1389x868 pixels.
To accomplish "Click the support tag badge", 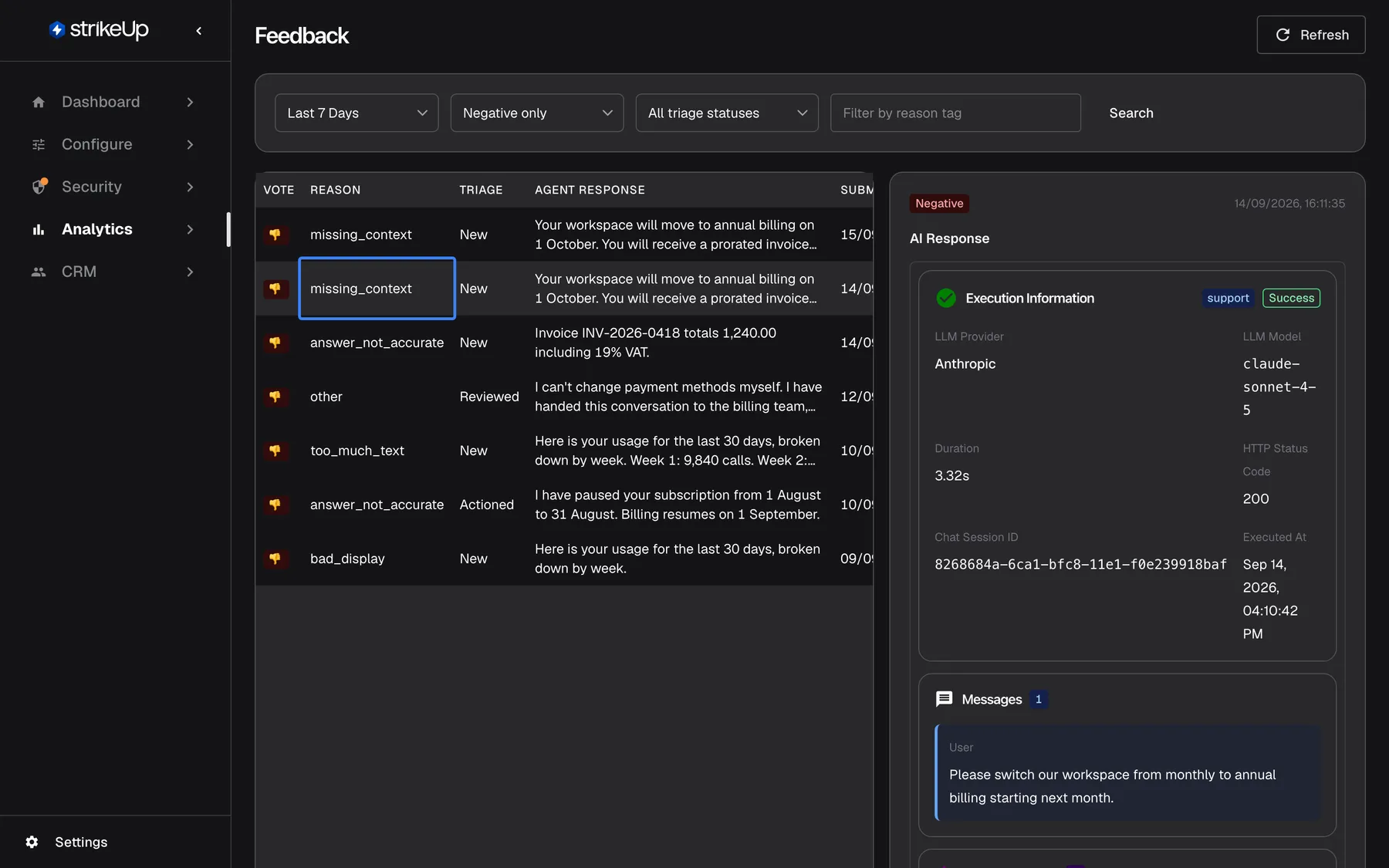I will click(x=1228, y=298).
